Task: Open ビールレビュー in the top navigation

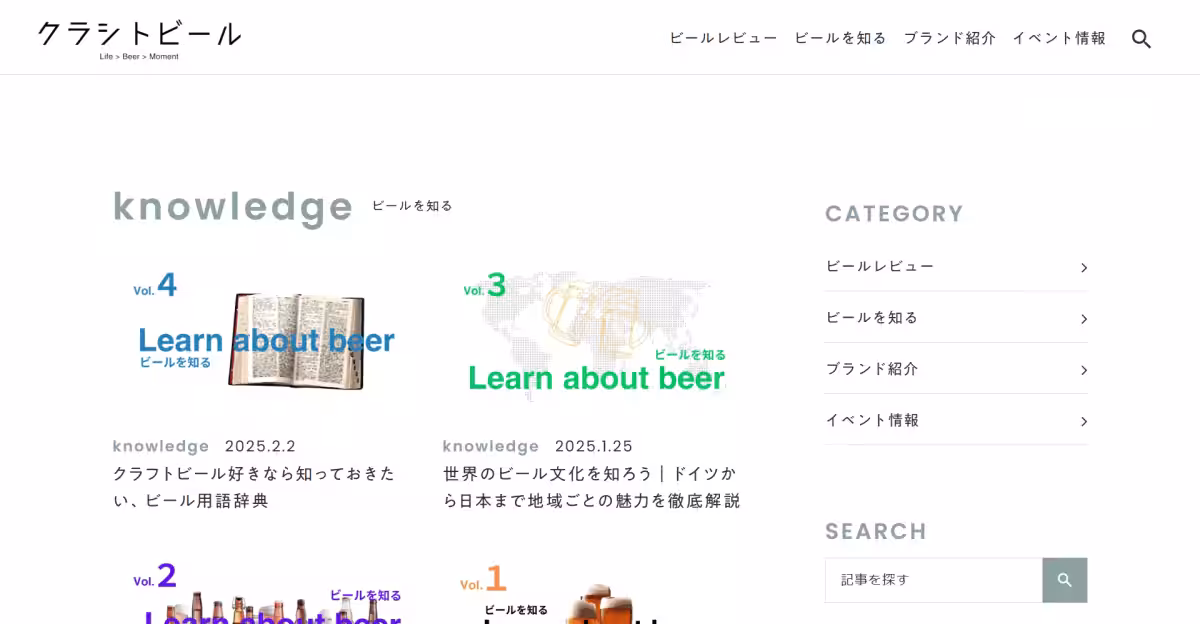Action: coord(723,38)
